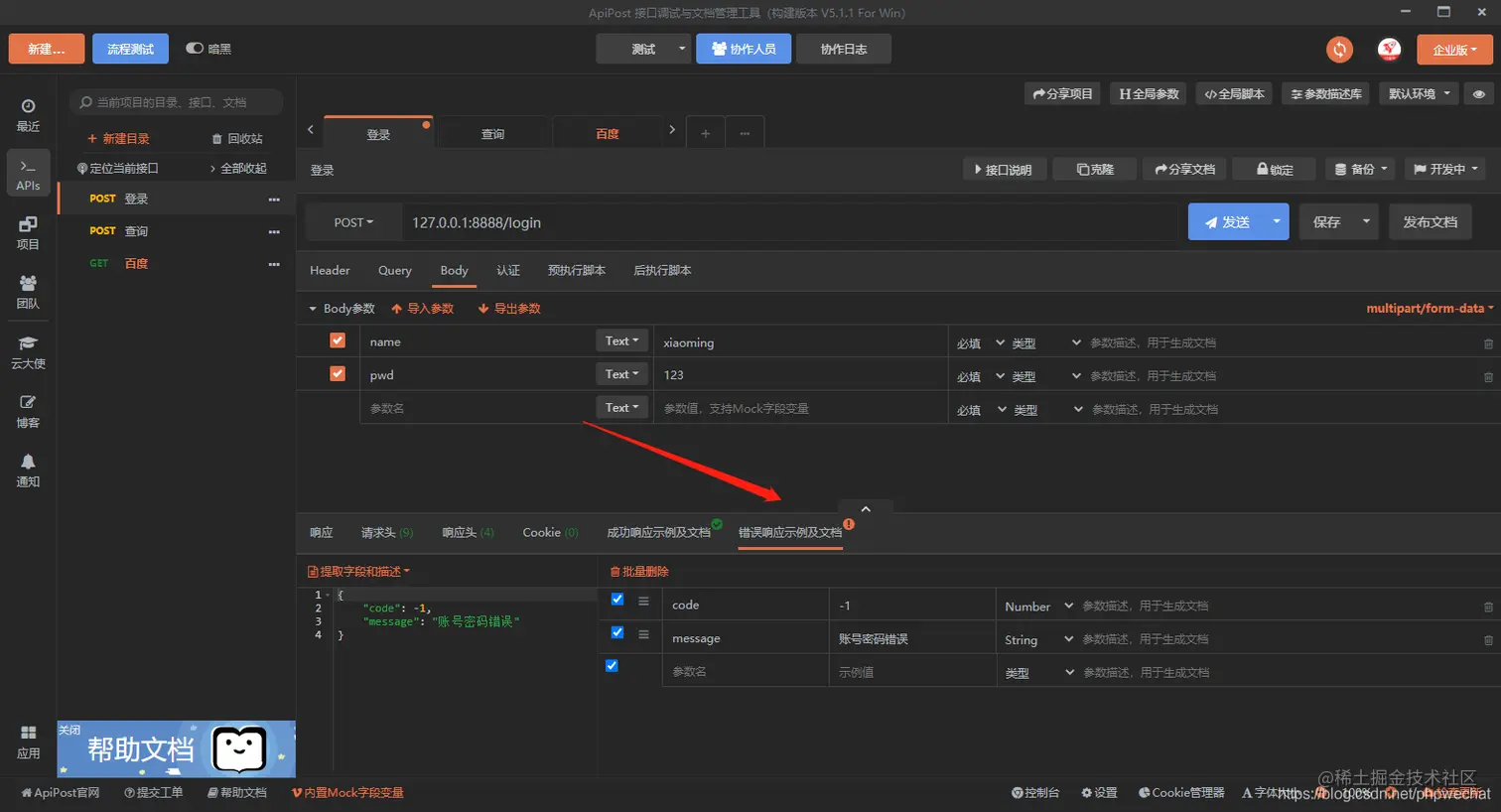Click the request URL input field
Screen dimensions: 1501x812
(x=789, y=222)
